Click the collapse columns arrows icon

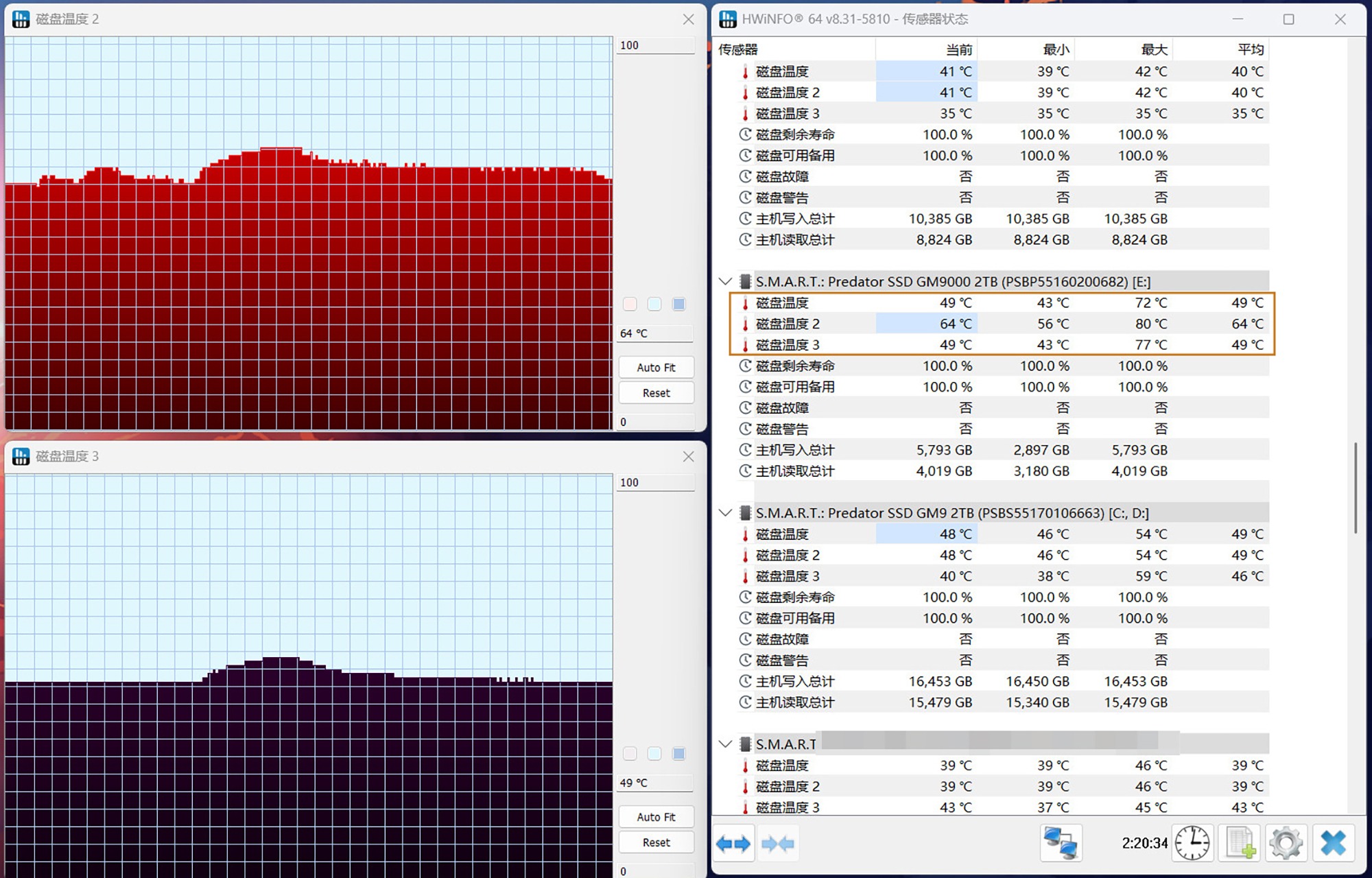tap(778, 843)
